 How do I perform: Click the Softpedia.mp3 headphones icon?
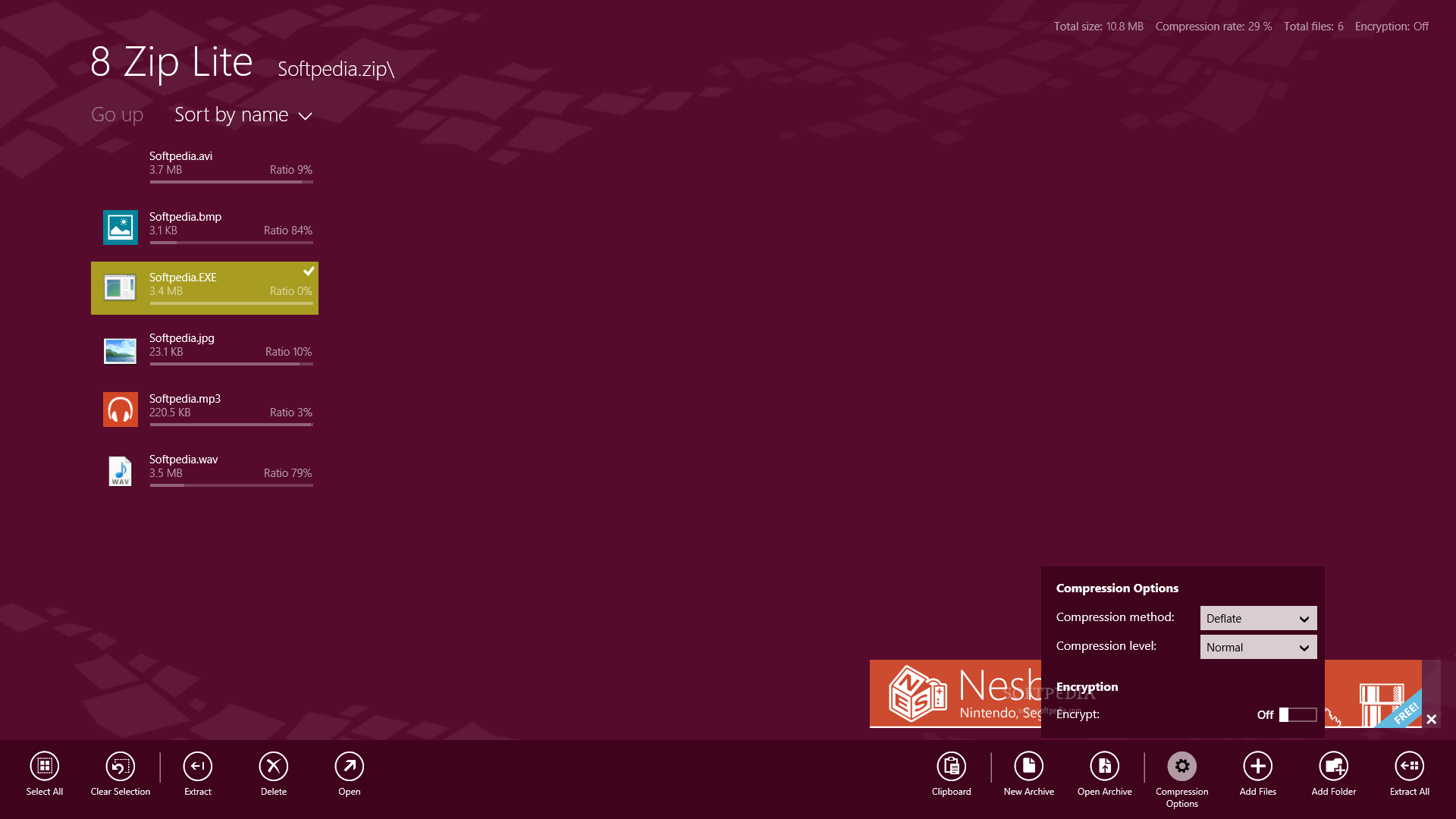tap(120, 409)
